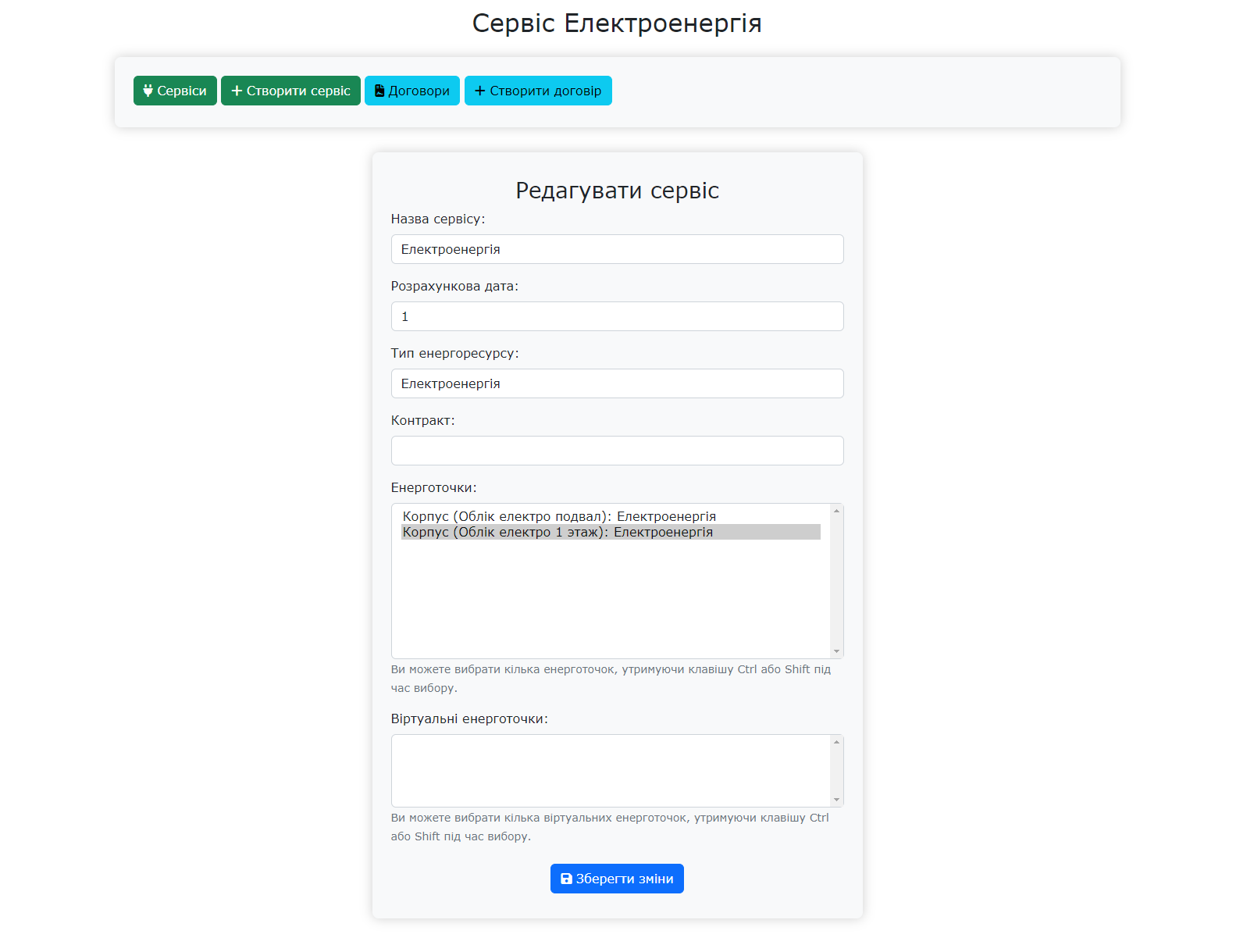
Task: Click the document icon on Договори button
Action: point(379,91)
